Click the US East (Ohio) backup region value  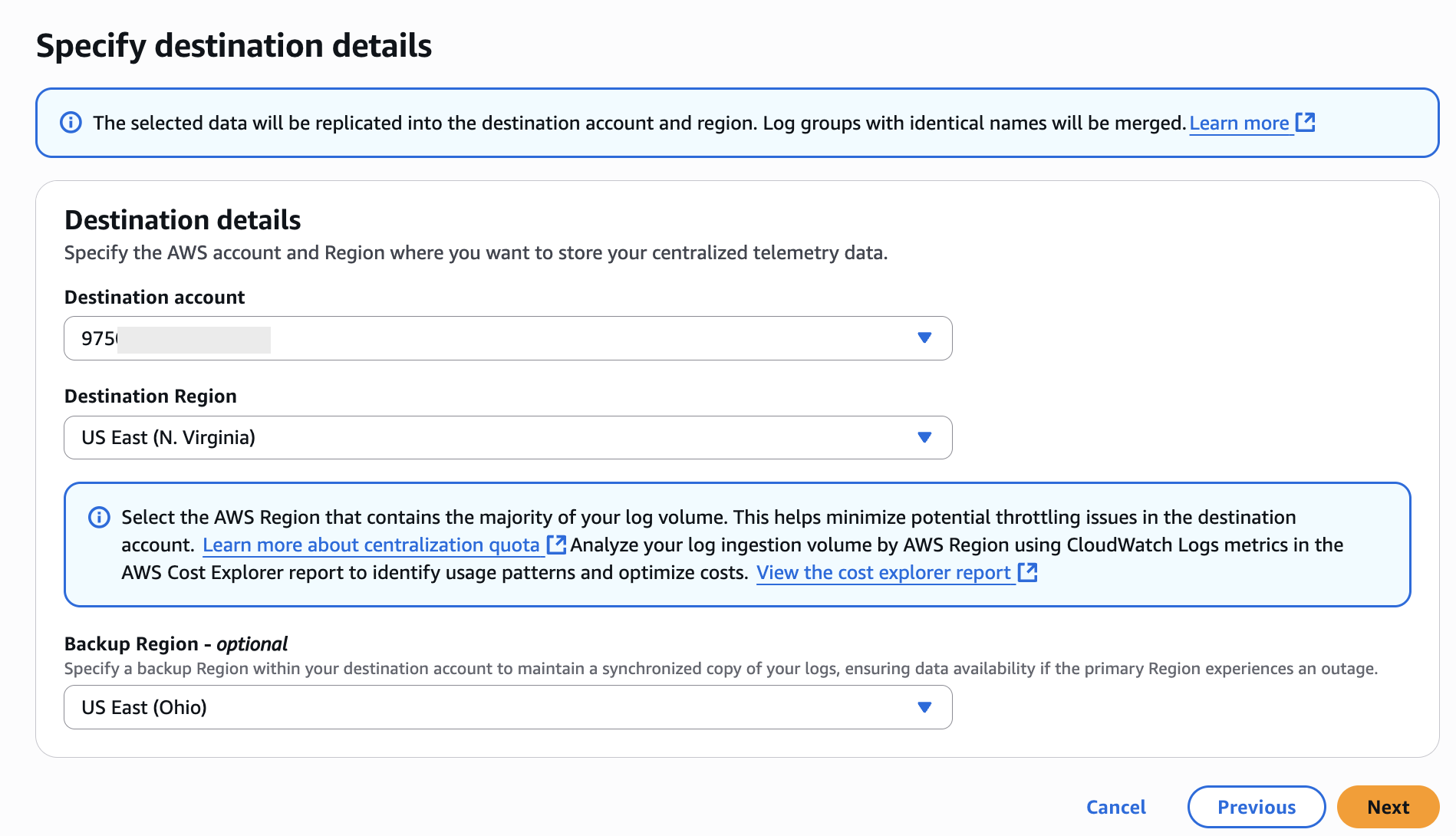click(x=144, y=706)
